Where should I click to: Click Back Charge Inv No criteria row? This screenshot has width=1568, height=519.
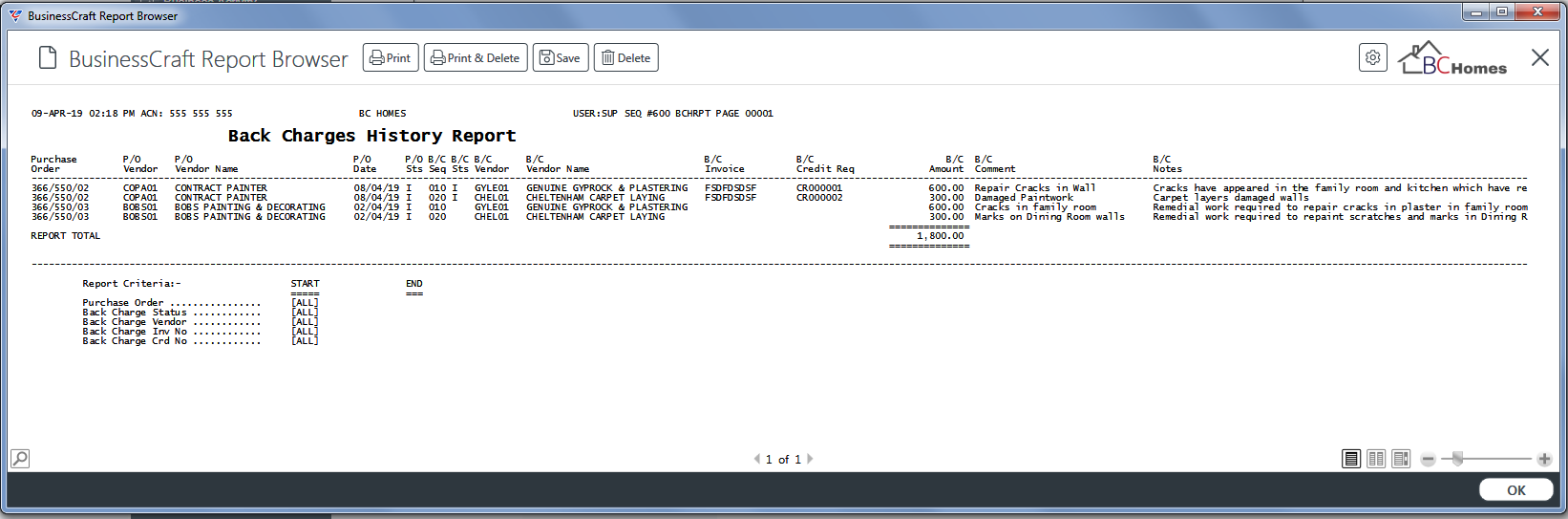[201, 332]
